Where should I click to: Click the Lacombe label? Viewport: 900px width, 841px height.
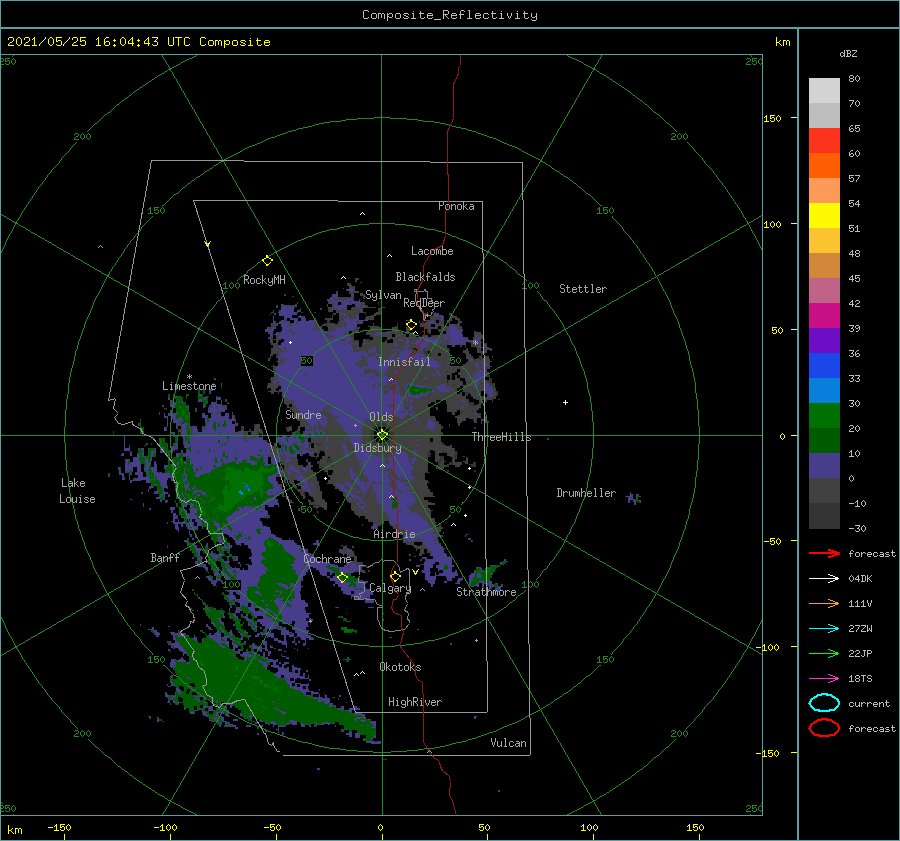(432, 251)
